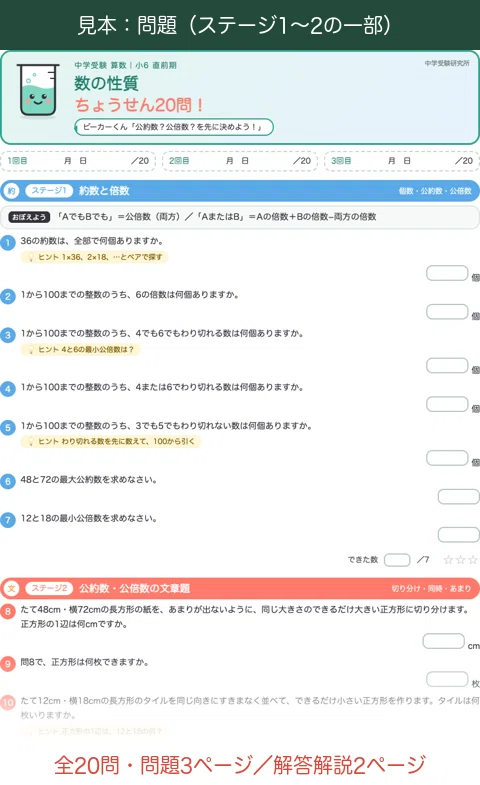The width and height of the screenshot is (480, 785).
Task: Select question number 4 circle
Action: 8,389
